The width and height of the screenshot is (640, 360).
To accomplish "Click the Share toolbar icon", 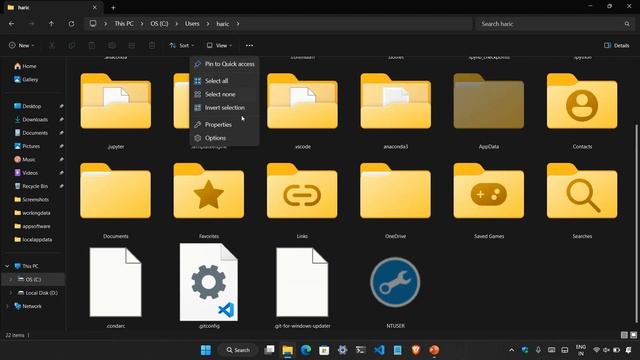I will coord(132,45).
